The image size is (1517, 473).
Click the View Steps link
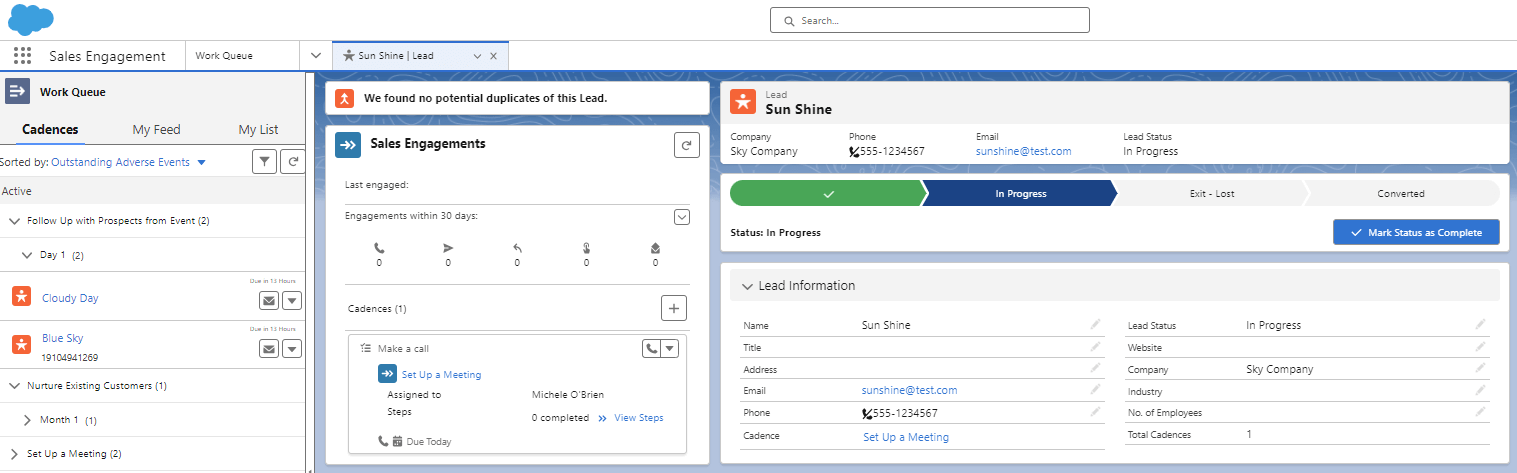click(638, 418)
